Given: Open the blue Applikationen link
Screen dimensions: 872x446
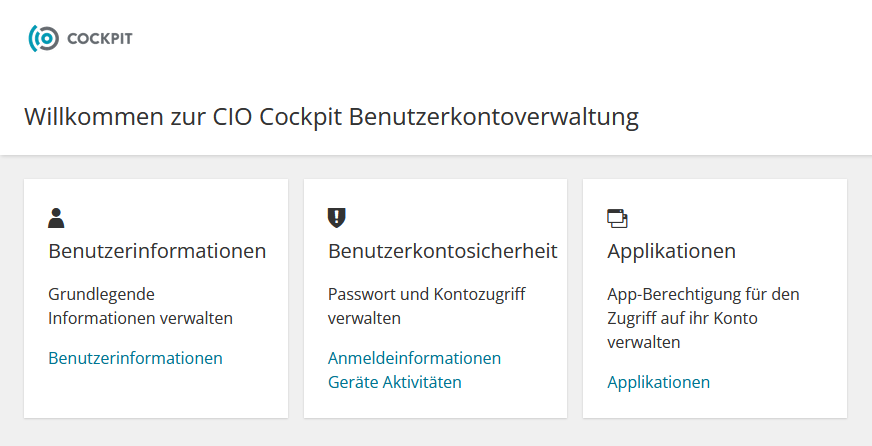Looking at the screenshot, I should click(x=658, y=382).
